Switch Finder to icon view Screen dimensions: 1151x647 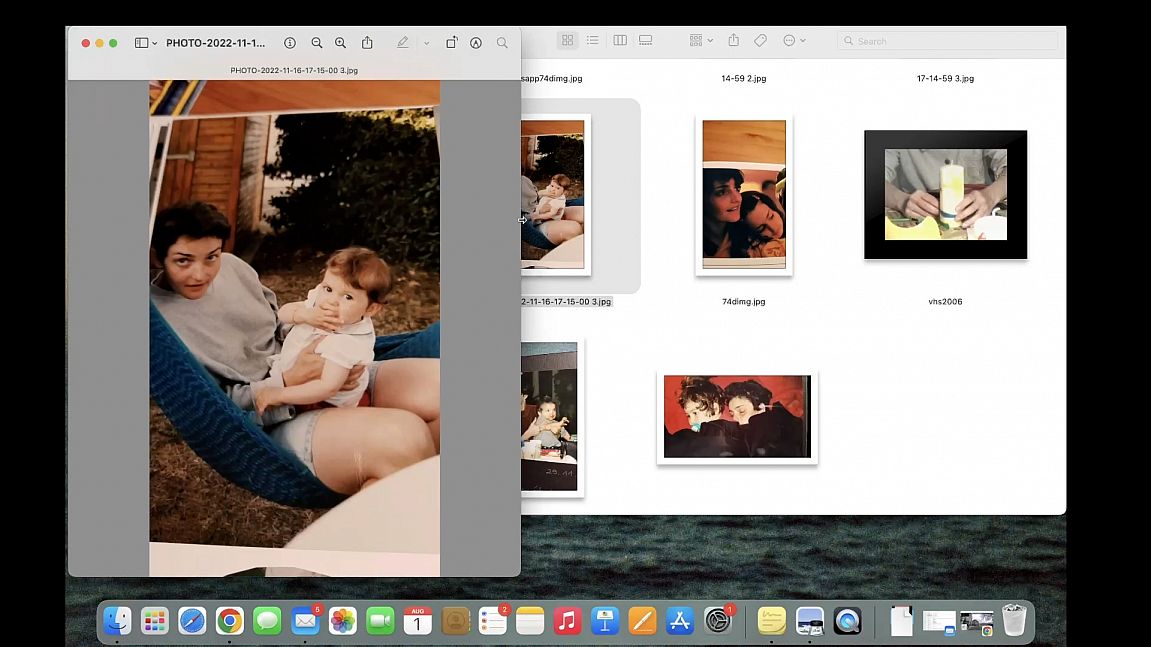pyautogui.click(x=567, y=41)
